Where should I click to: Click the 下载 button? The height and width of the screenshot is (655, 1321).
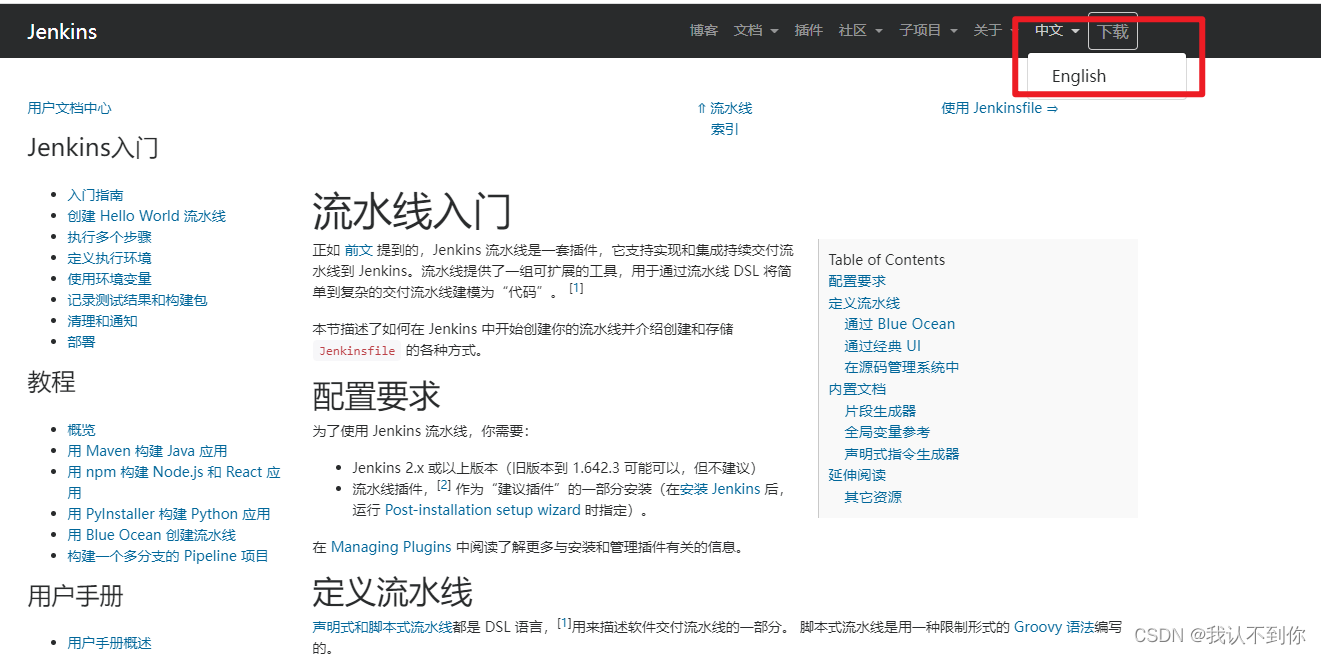1112,30
